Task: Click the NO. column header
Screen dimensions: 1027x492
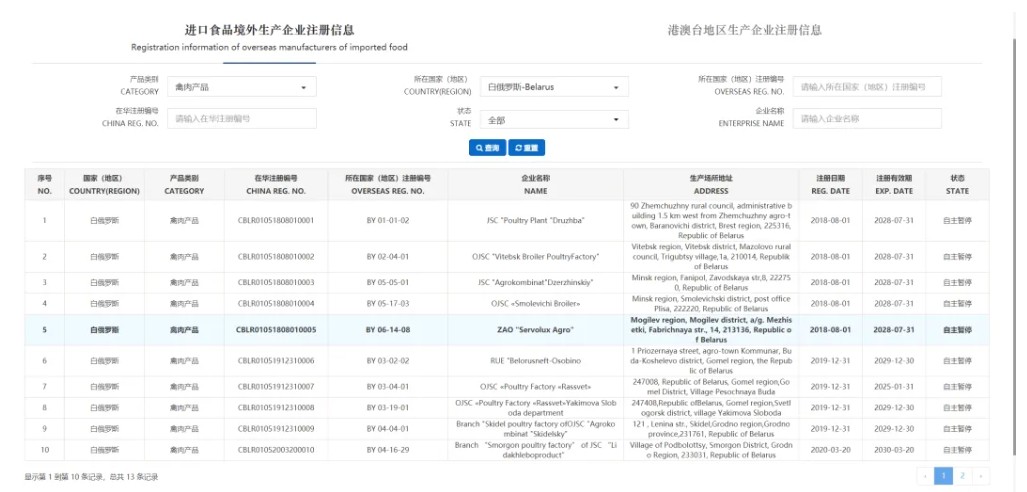Action: coord(45,185)
